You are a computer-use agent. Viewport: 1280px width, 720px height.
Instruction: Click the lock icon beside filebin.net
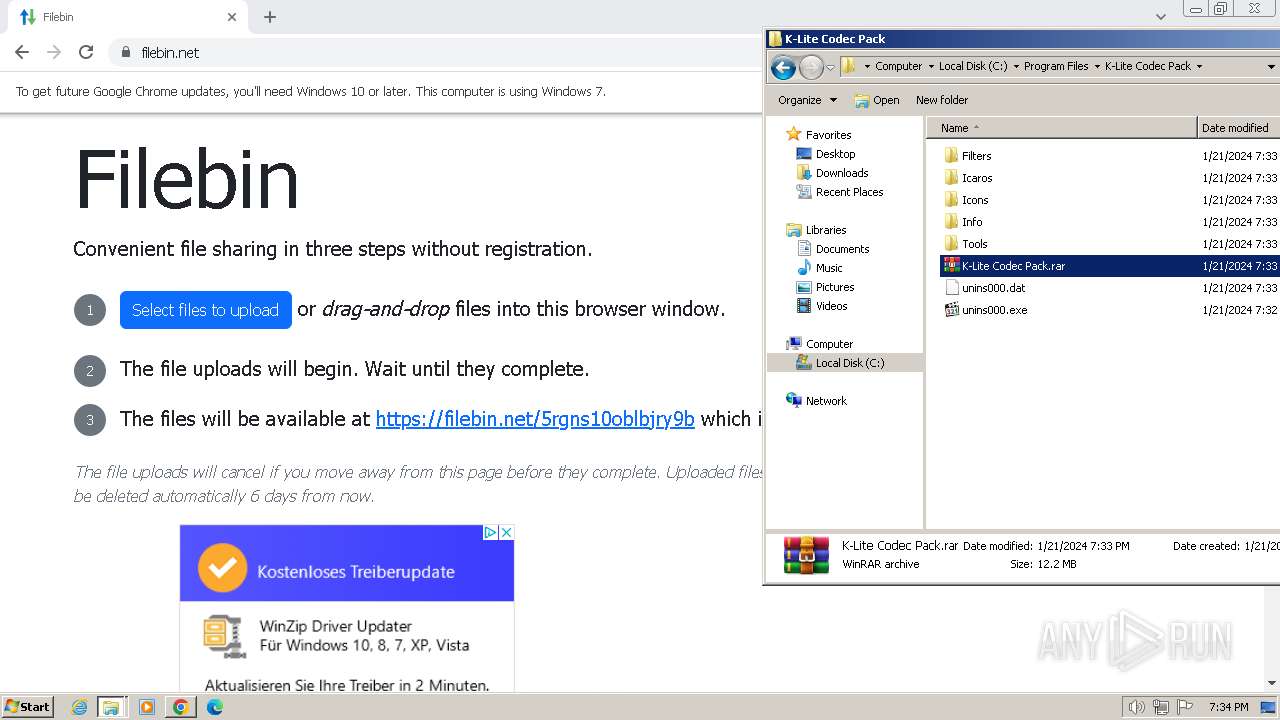pos(126,52)
